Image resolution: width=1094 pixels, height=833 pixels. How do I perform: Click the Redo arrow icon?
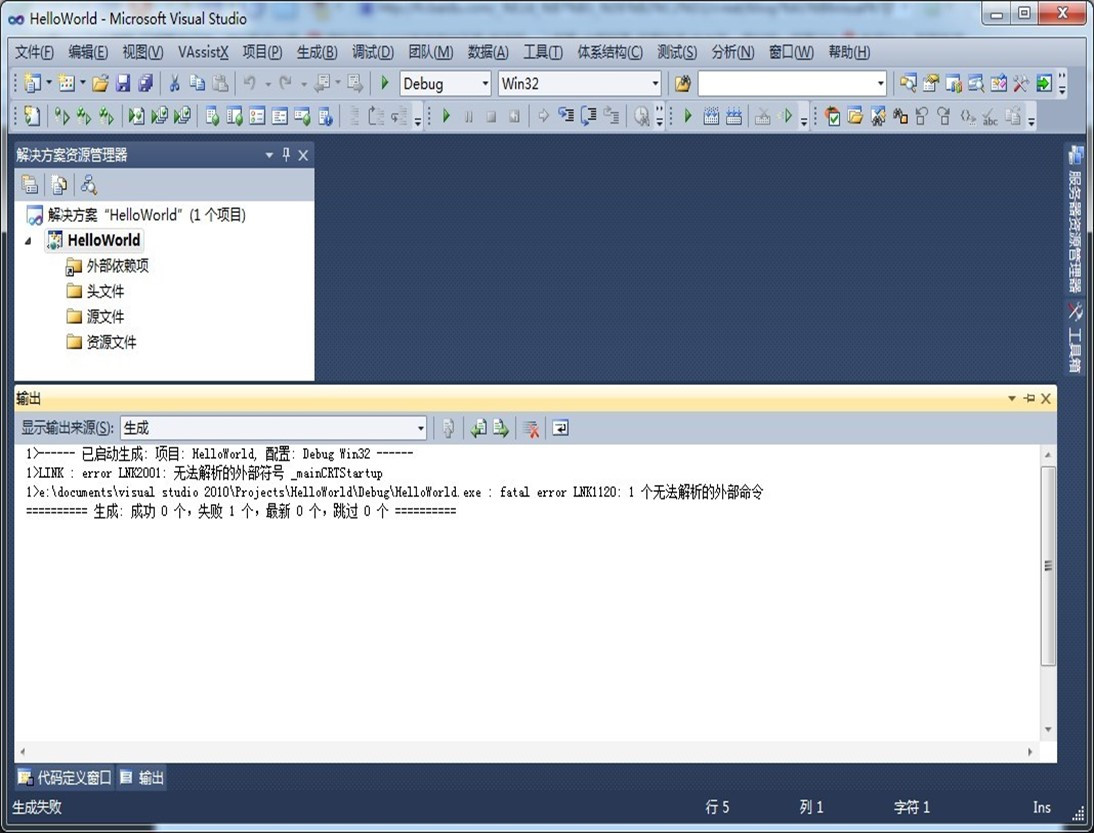(x=285, y=83)
